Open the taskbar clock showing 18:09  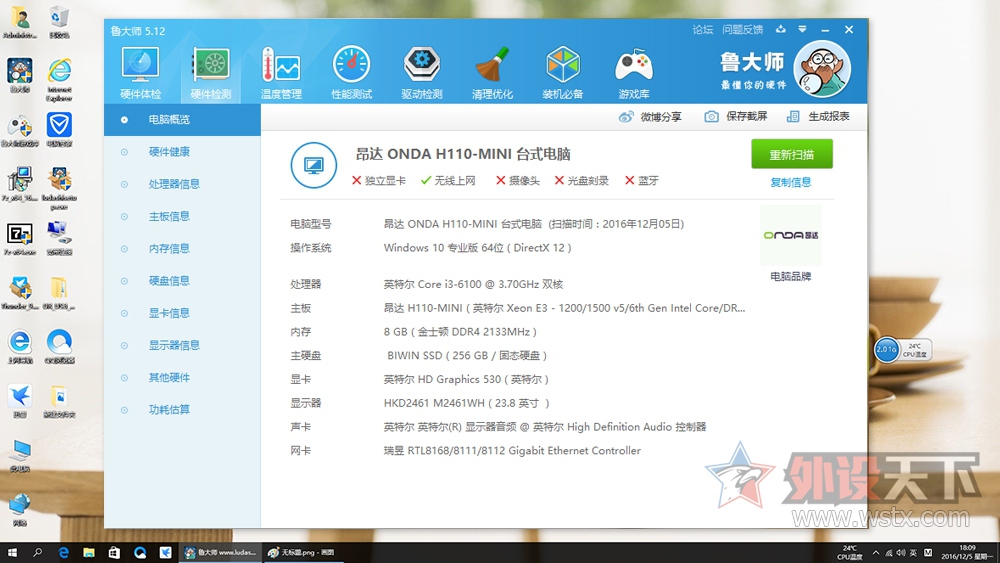[967, 552]
